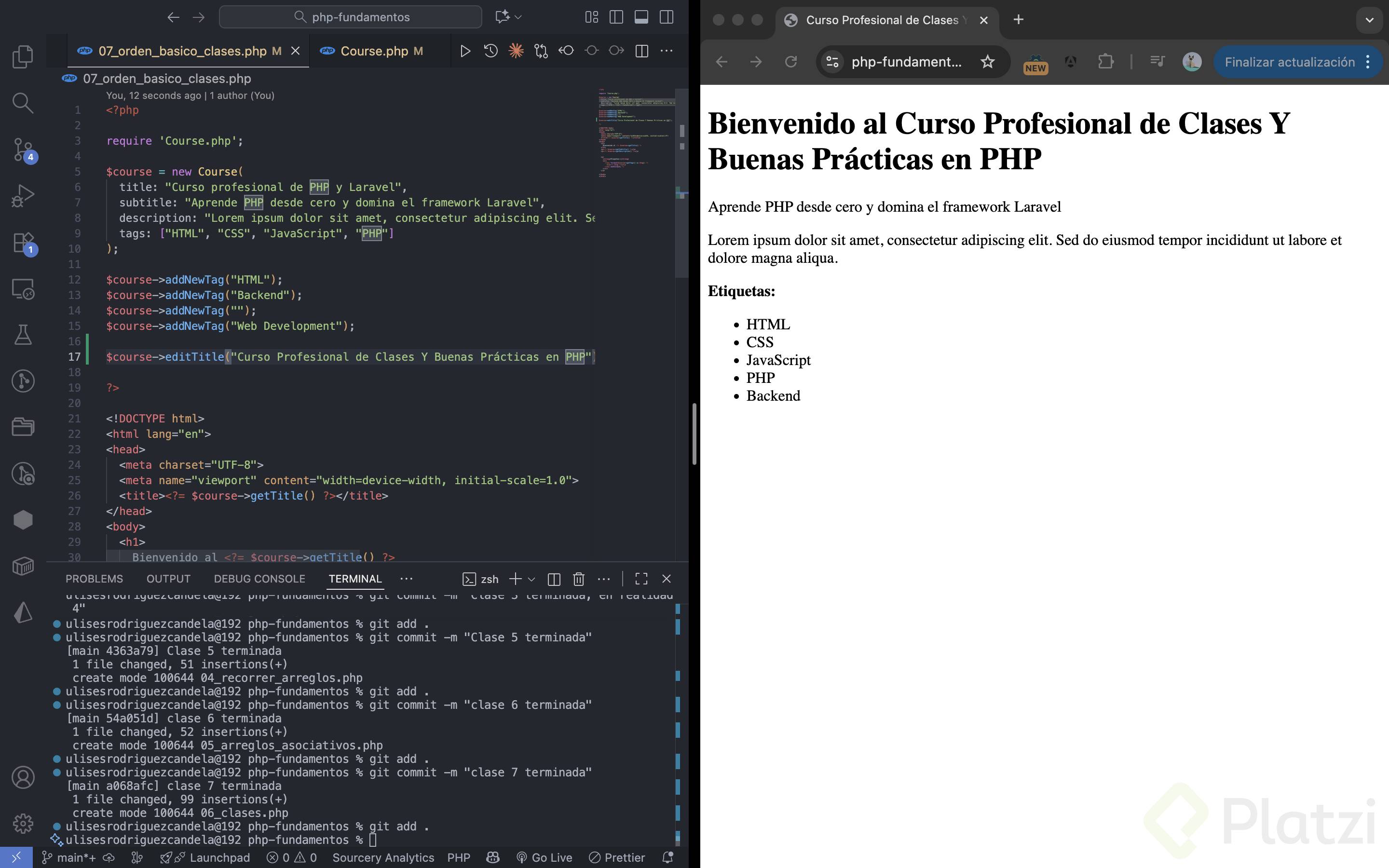Bookmark this page with the star icon
The image size is (1389, 868).
(987, 62)
